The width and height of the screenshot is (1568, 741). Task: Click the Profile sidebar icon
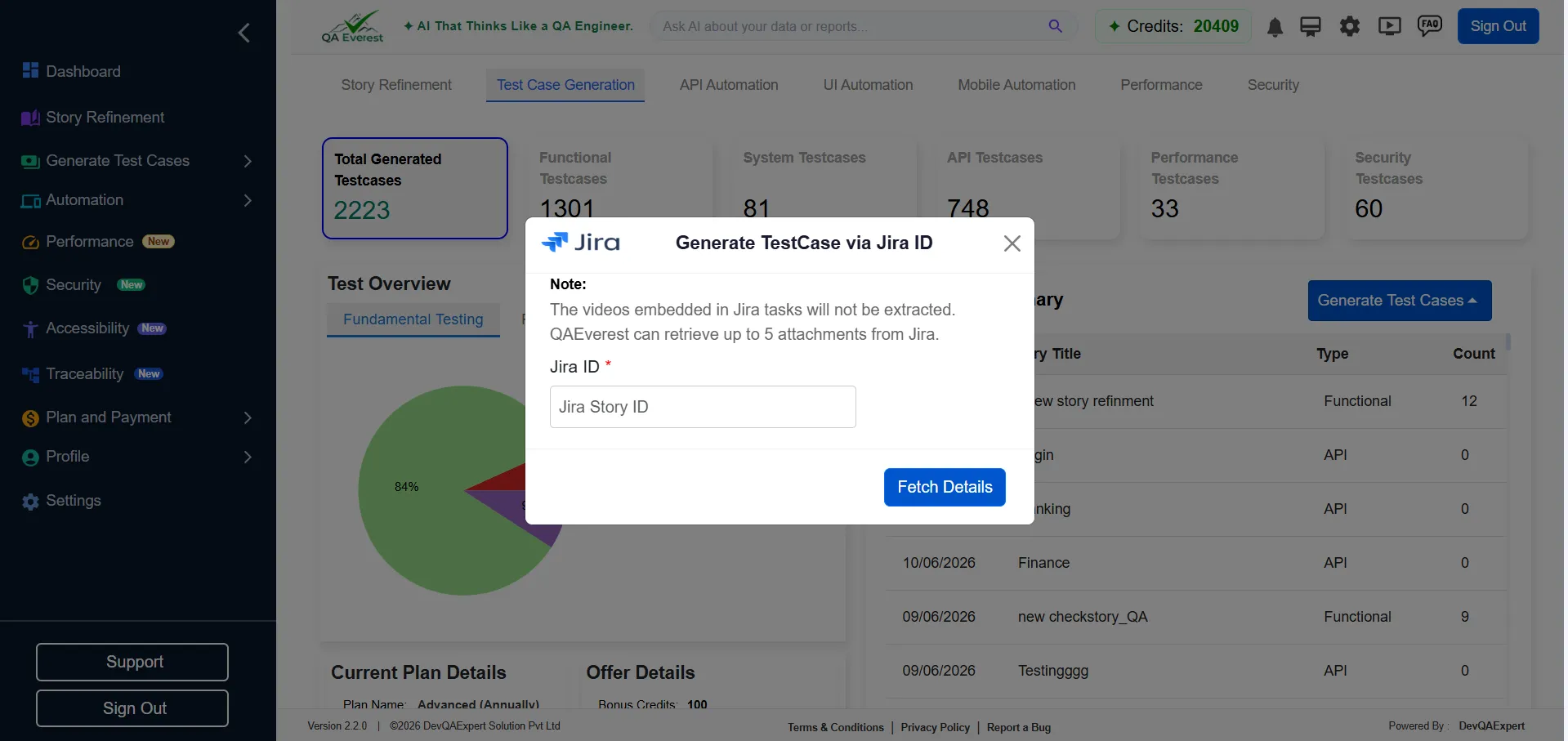click(x=30, y=458)
